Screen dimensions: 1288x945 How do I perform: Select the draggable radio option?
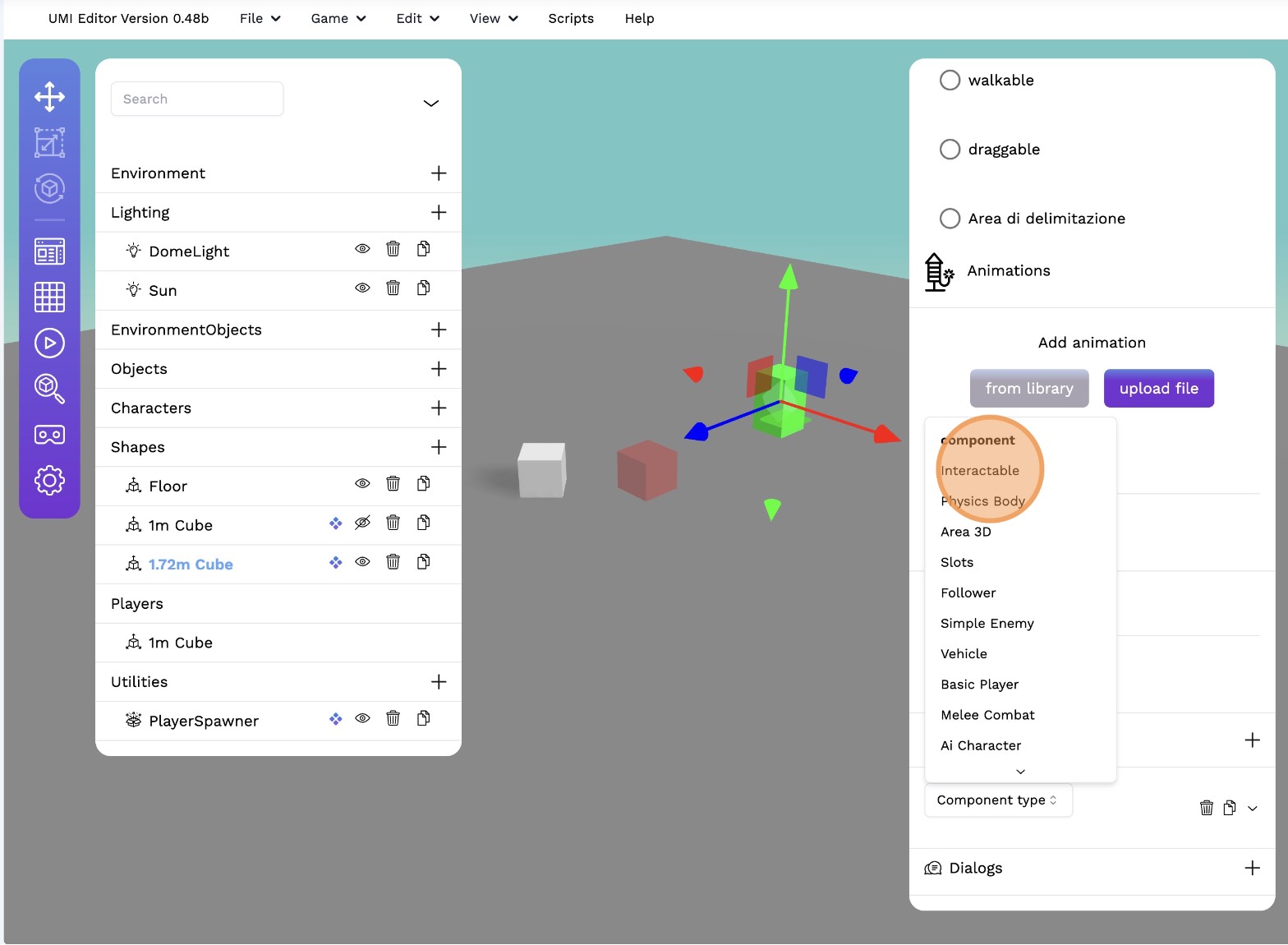pos(950,149)
